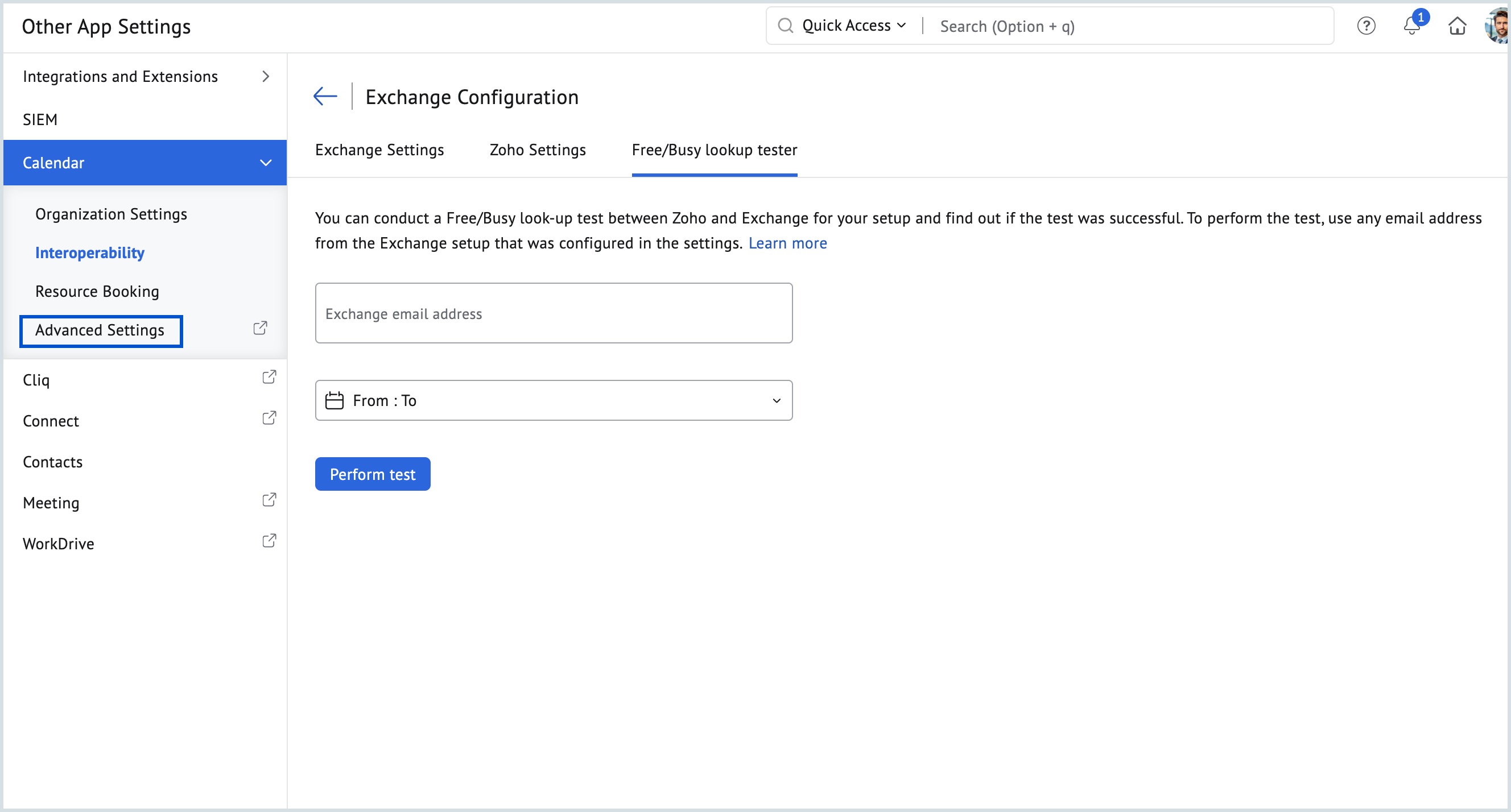Open the Learn more link

pos(788,243)
